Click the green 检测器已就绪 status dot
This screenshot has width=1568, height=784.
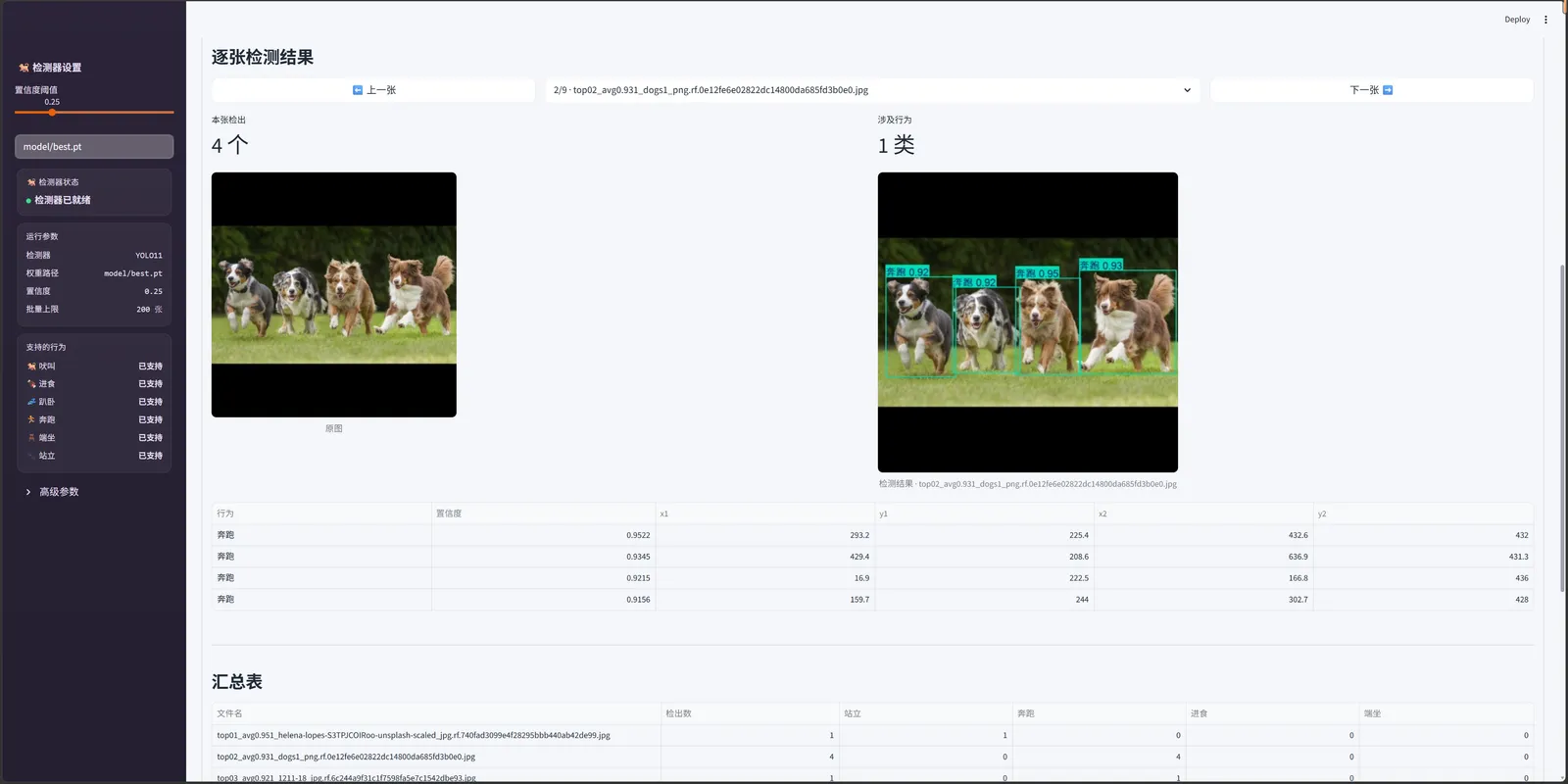[x=28, y=200]
